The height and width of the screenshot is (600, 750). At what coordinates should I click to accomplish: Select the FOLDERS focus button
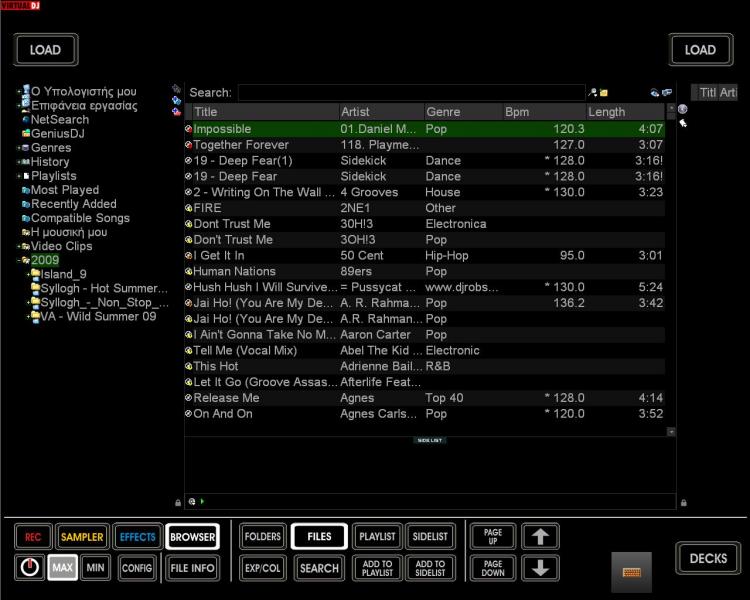point(263,536)
